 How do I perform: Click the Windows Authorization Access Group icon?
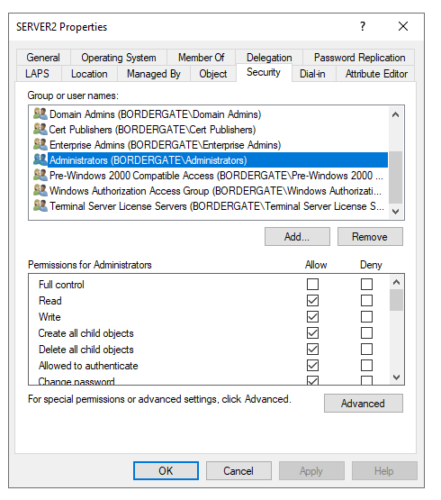(40, 191)
